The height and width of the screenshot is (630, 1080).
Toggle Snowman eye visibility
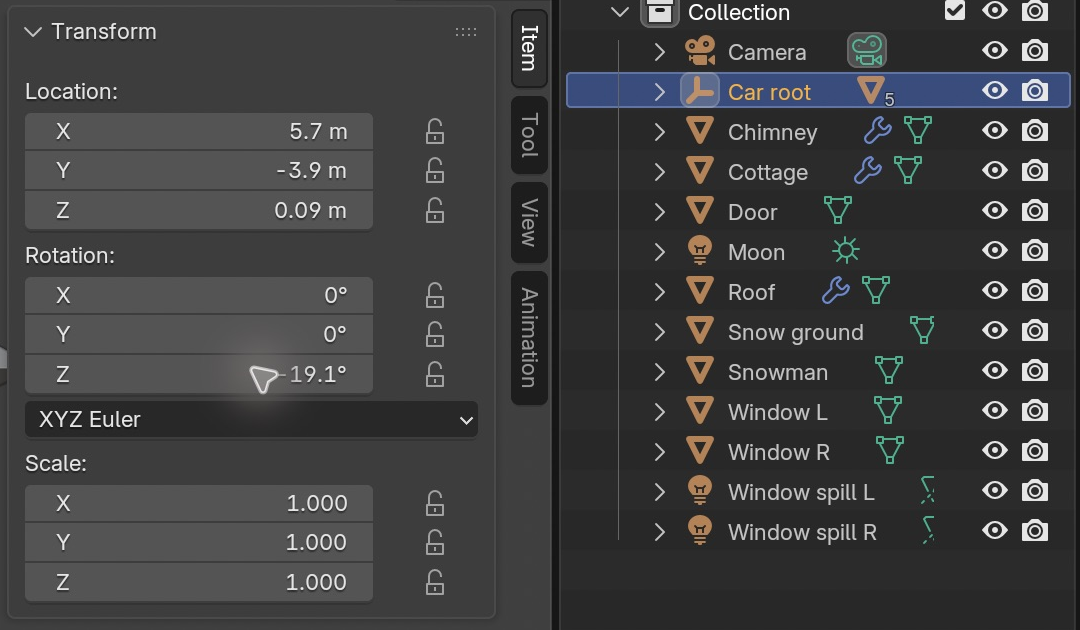tap(995, 370)
